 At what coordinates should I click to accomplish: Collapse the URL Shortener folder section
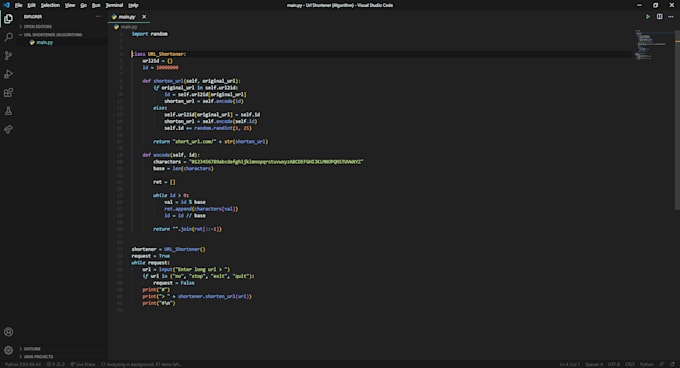click(52, 35)
